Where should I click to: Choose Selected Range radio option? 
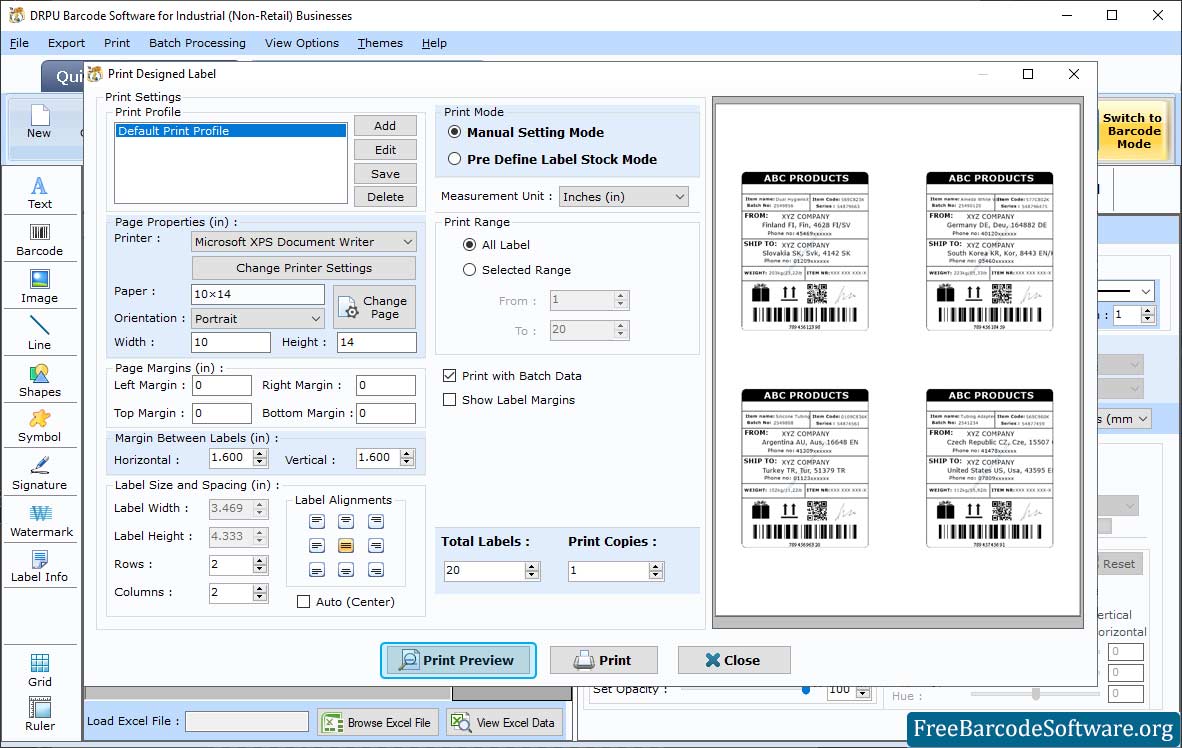pos(469,270)
